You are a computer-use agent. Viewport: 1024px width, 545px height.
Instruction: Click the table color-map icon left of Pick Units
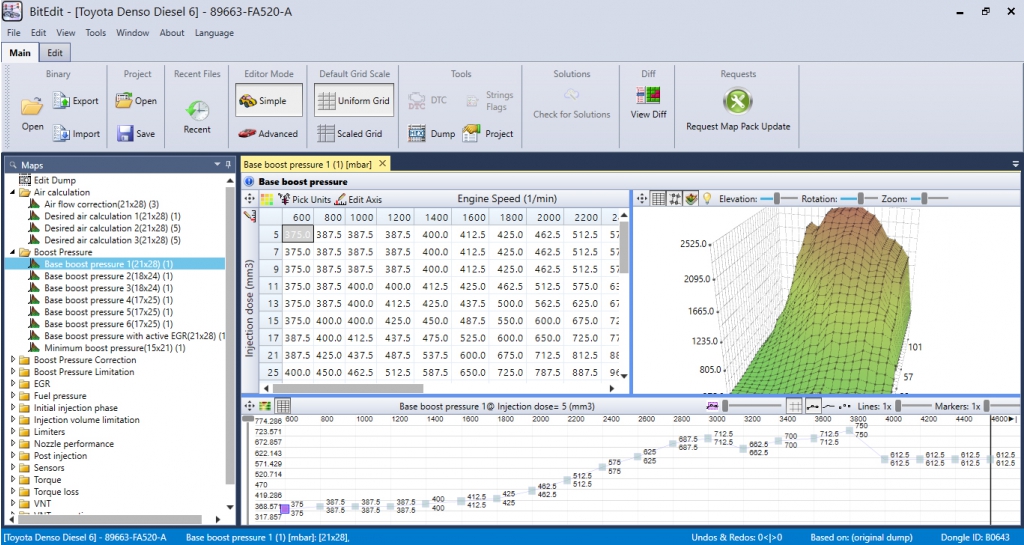click(x=266, y=199)
